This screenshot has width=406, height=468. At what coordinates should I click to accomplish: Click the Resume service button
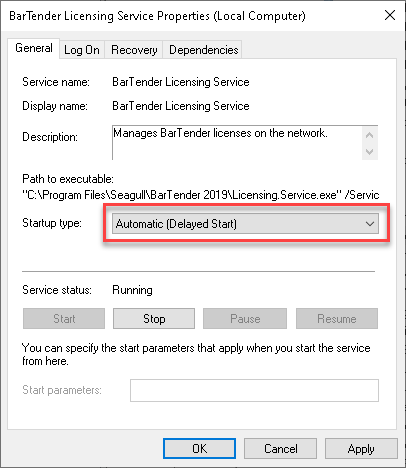[337, 319]
